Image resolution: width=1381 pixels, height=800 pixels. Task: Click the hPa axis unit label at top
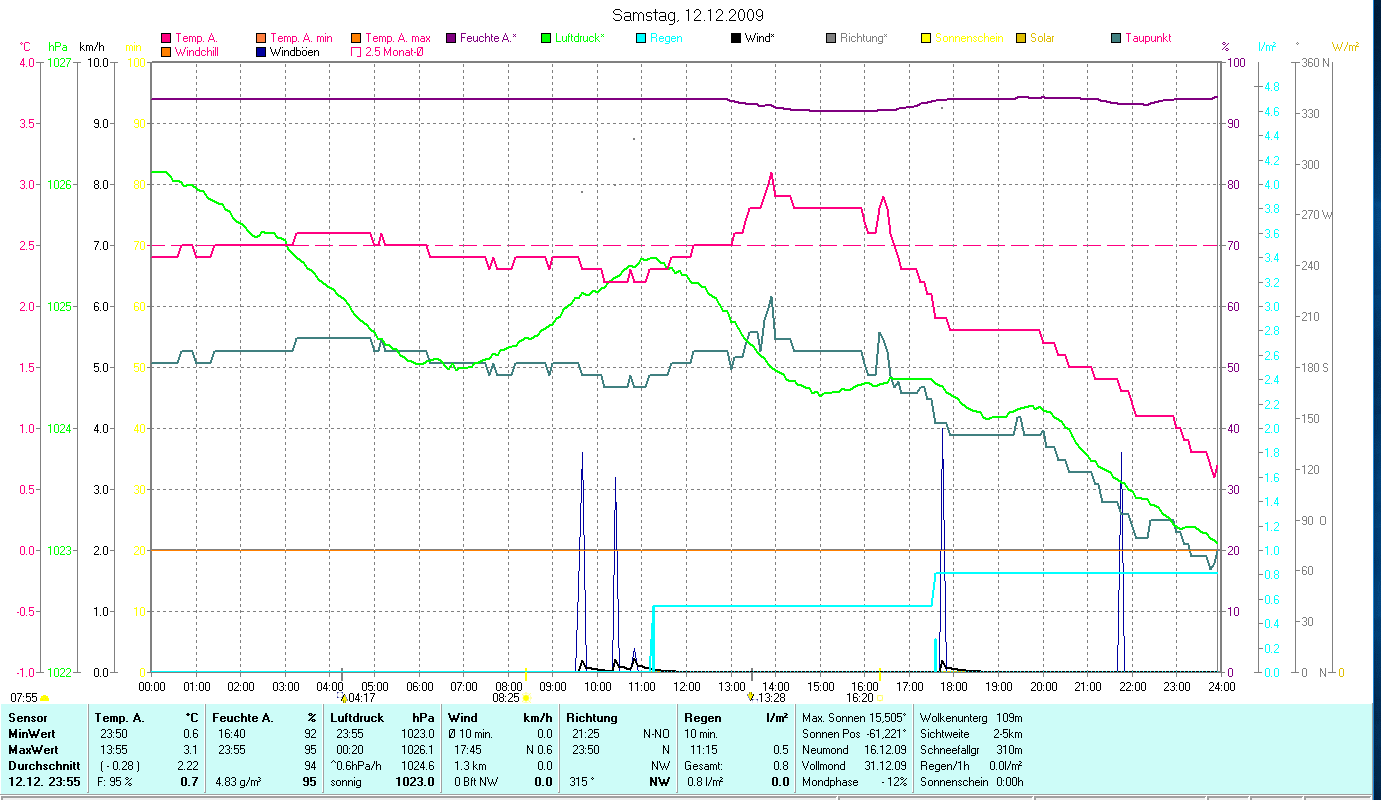pyautogui.click(x=57, y=46)
